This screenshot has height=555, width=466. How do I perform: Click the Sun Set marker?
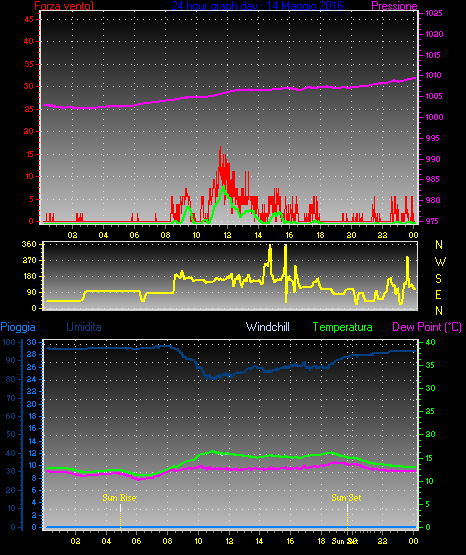click(346, 498)
